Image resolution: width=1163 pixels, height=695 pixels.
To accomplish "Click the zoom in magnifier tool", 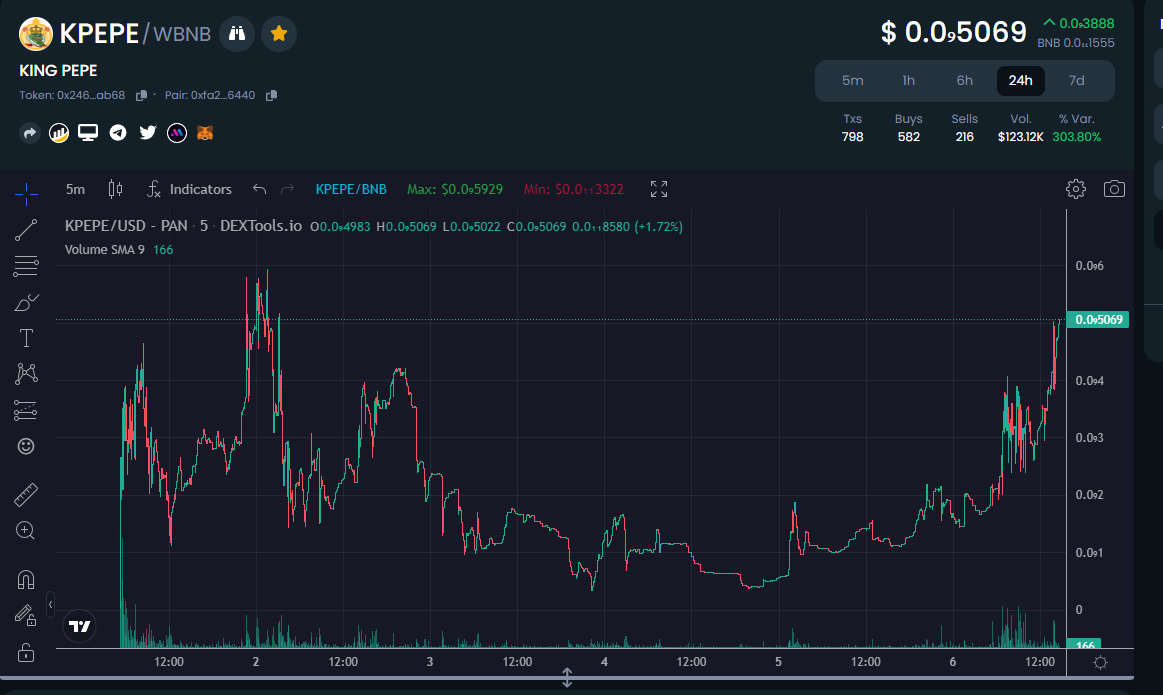I will [26, 530].
